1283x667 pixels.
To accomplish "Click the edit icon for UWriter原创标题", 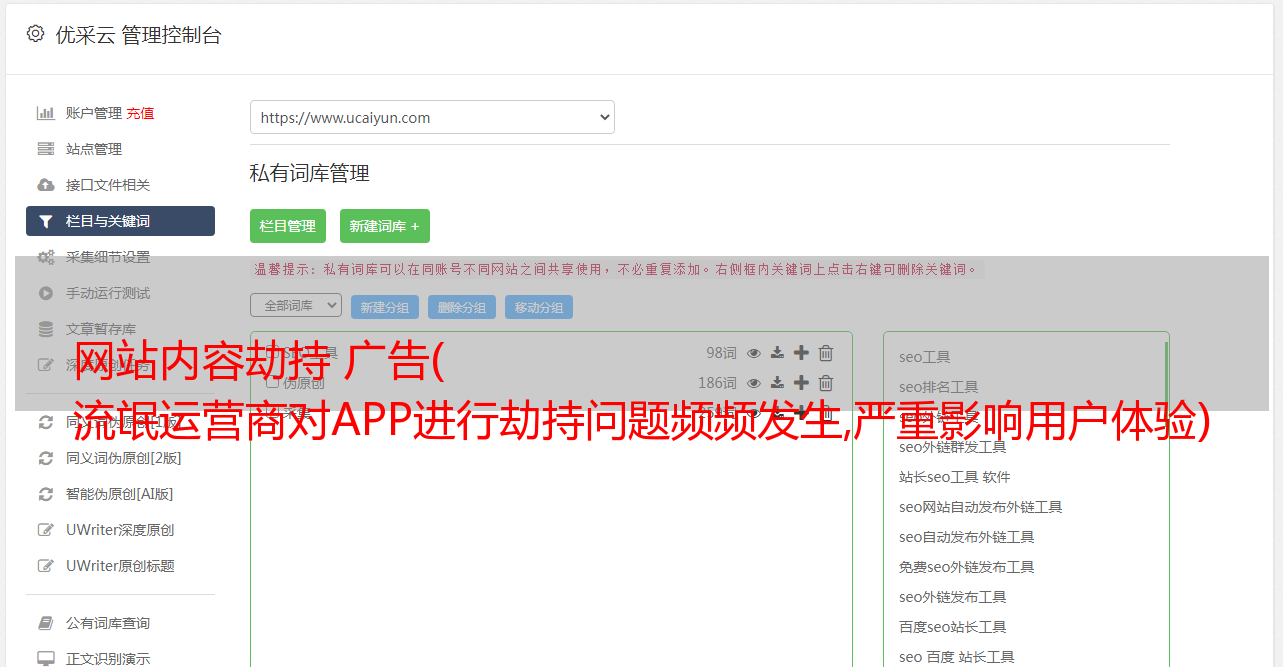I will [x=46, y=566].
